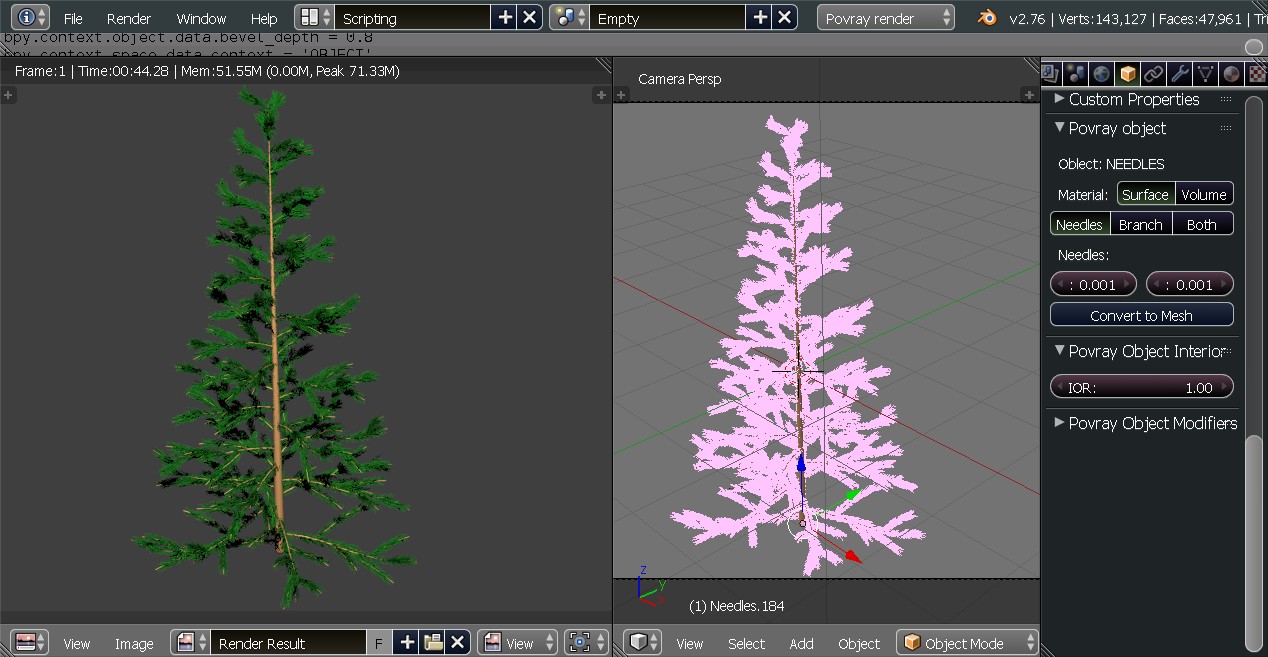
Task: Click the open image folder icon
Action: coord(432,643)
